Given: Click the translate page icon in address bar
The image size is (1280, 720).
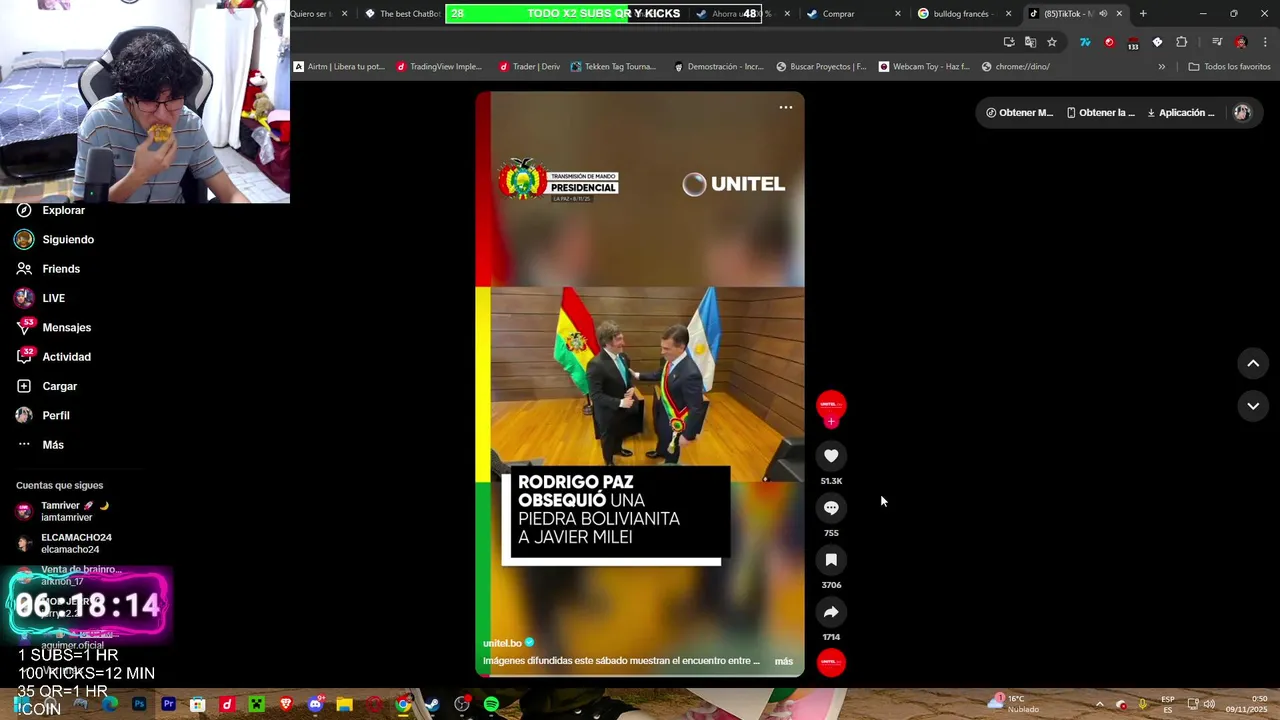Looking at the screenshot, I should [1030, 42].
